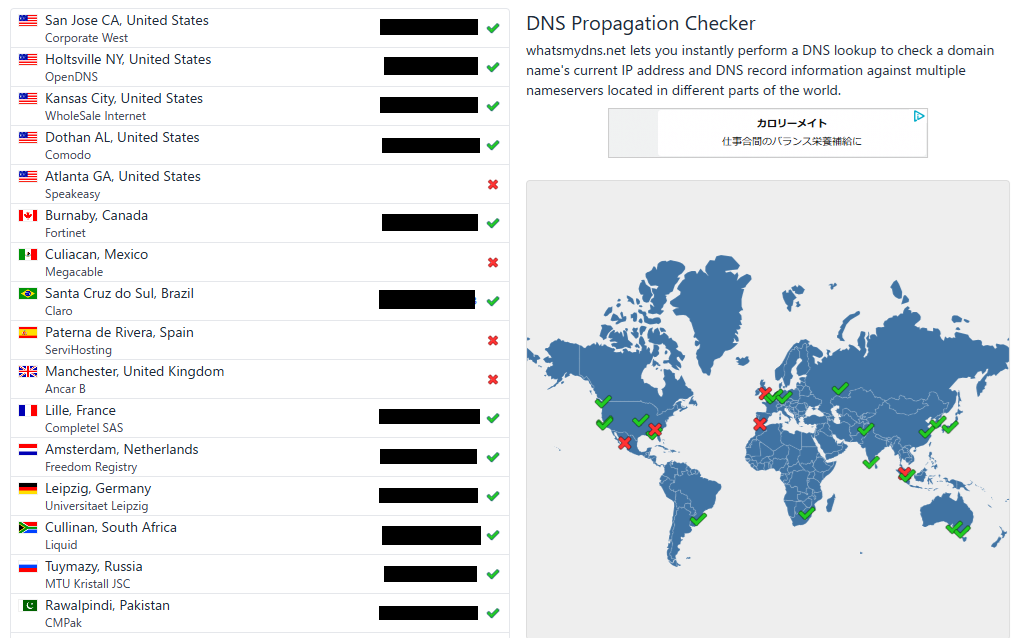Click the Cullinan, South Africa entry

tap(260, 535)
